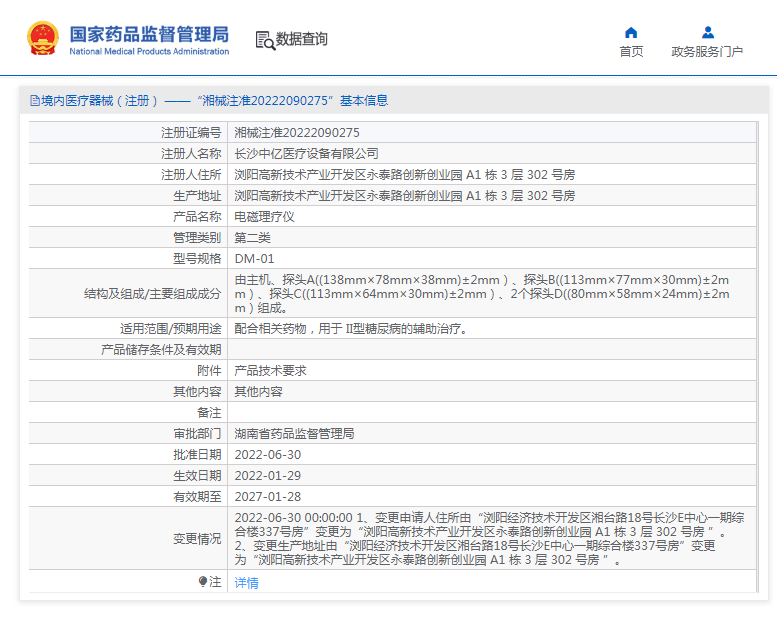Select approving department 湖南省药品监督管理局
This screenshot has height=618, width=777.
point(294,434)
